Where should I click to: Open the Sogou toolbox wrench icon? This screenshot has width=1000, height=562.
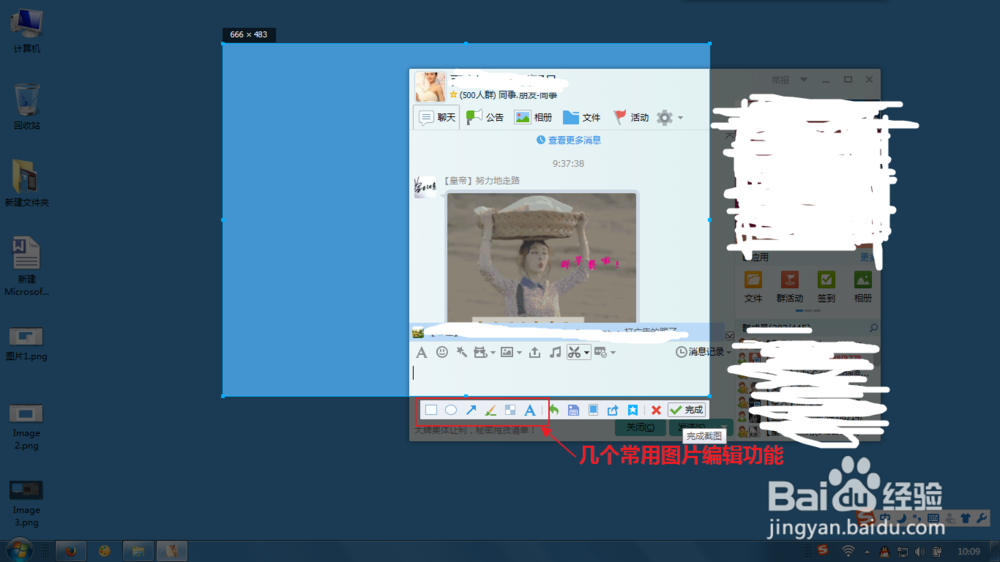pos(982,518)
